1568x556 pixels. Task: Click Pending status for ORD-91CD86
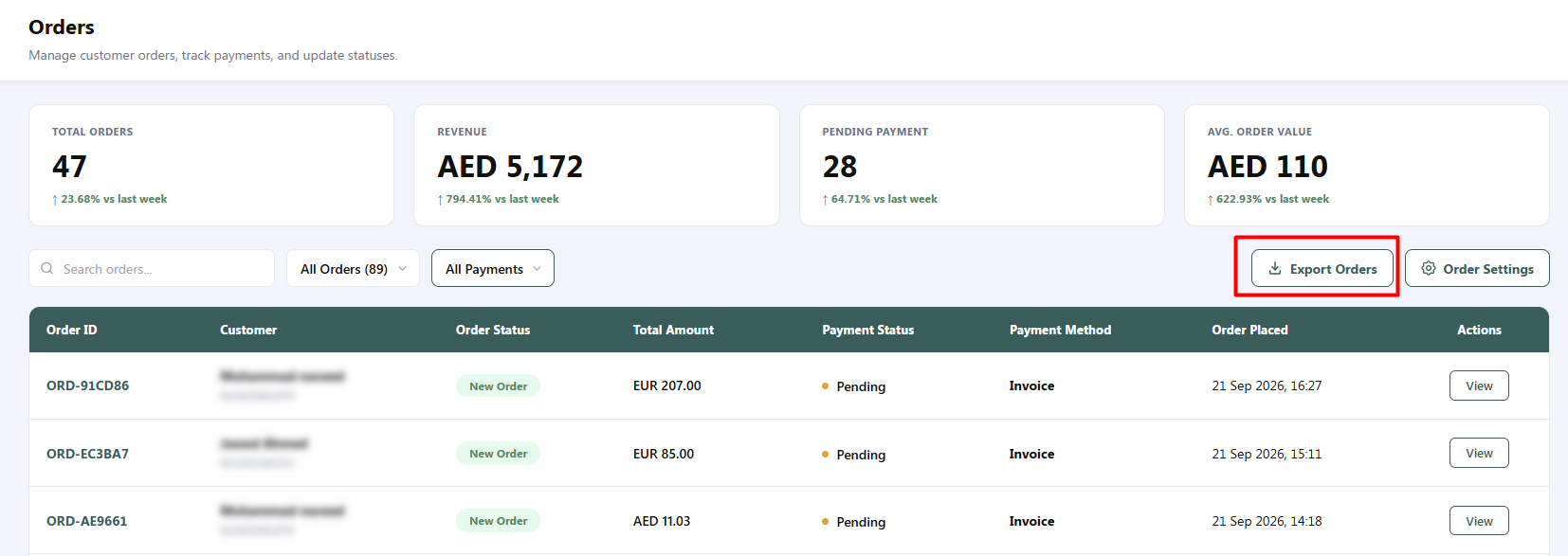click(x=854, y=386)
